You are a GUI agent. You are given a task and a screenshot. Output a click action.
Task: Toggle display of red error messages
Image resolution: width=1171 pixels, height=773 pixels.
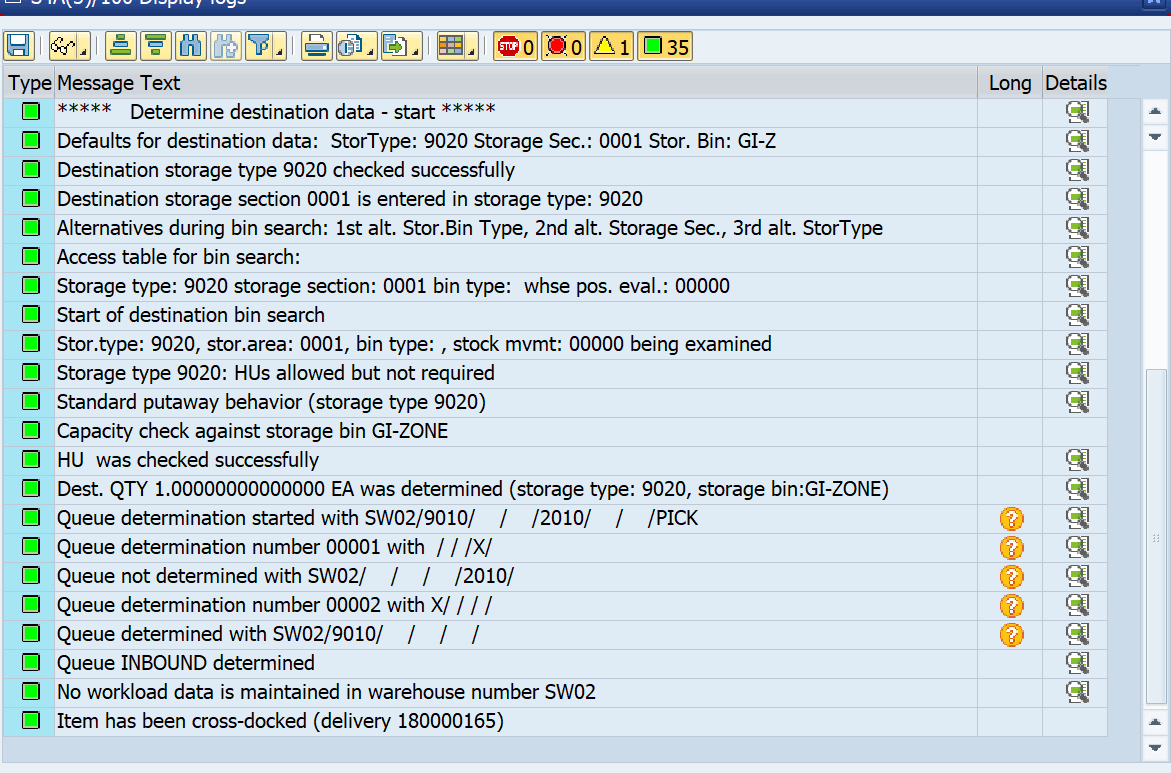[x=563, y=45]
